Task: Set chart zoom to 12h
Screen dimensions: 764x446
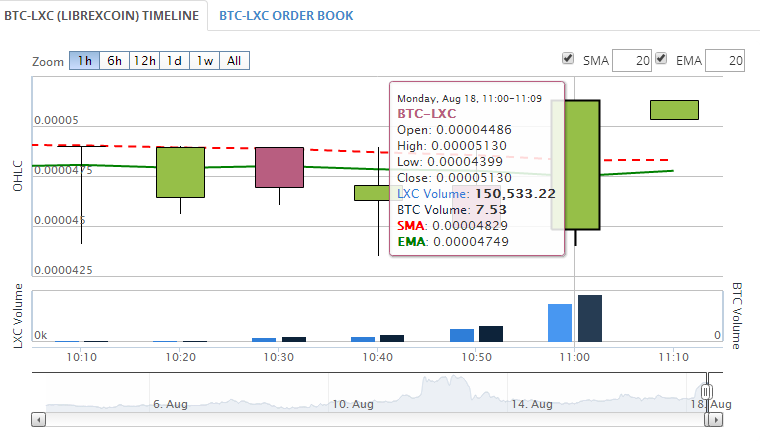Action: click(144, 61)
